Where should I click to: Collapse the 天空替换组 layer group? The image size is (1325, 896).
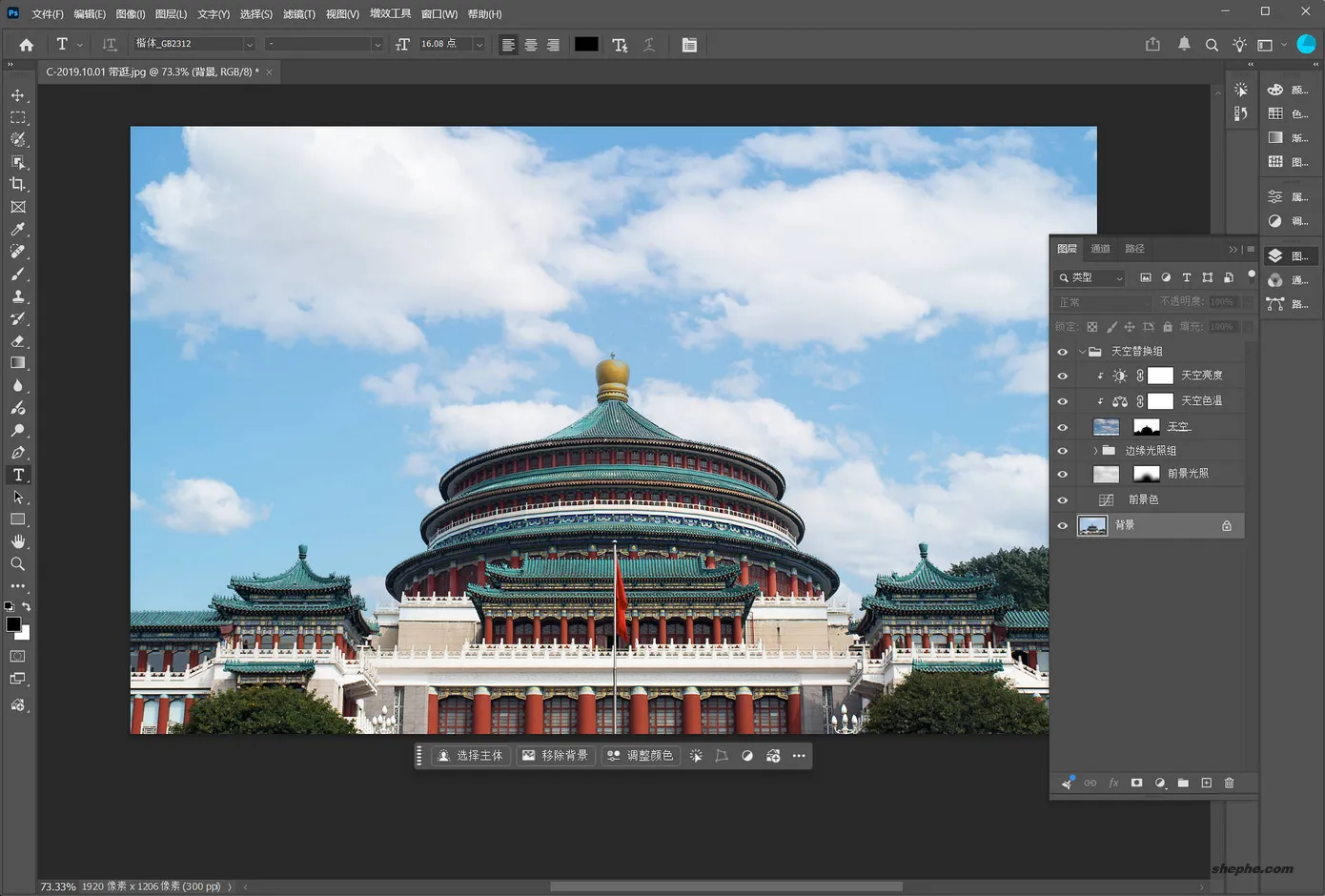1082,352
